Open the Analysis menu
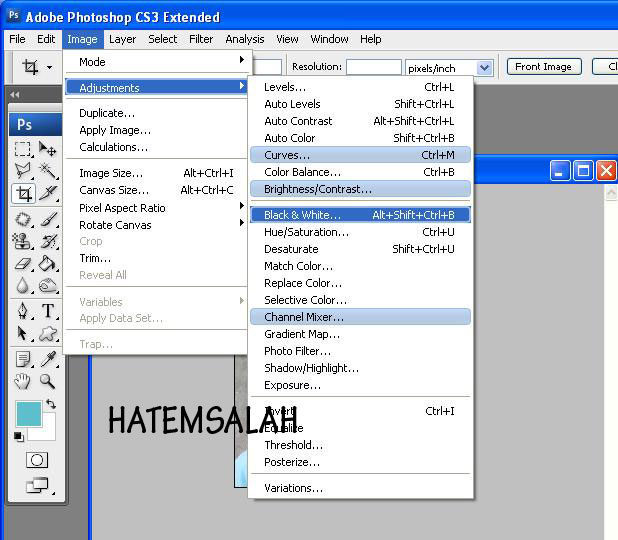Screen dimensions: 618x540 coord(245,39)
